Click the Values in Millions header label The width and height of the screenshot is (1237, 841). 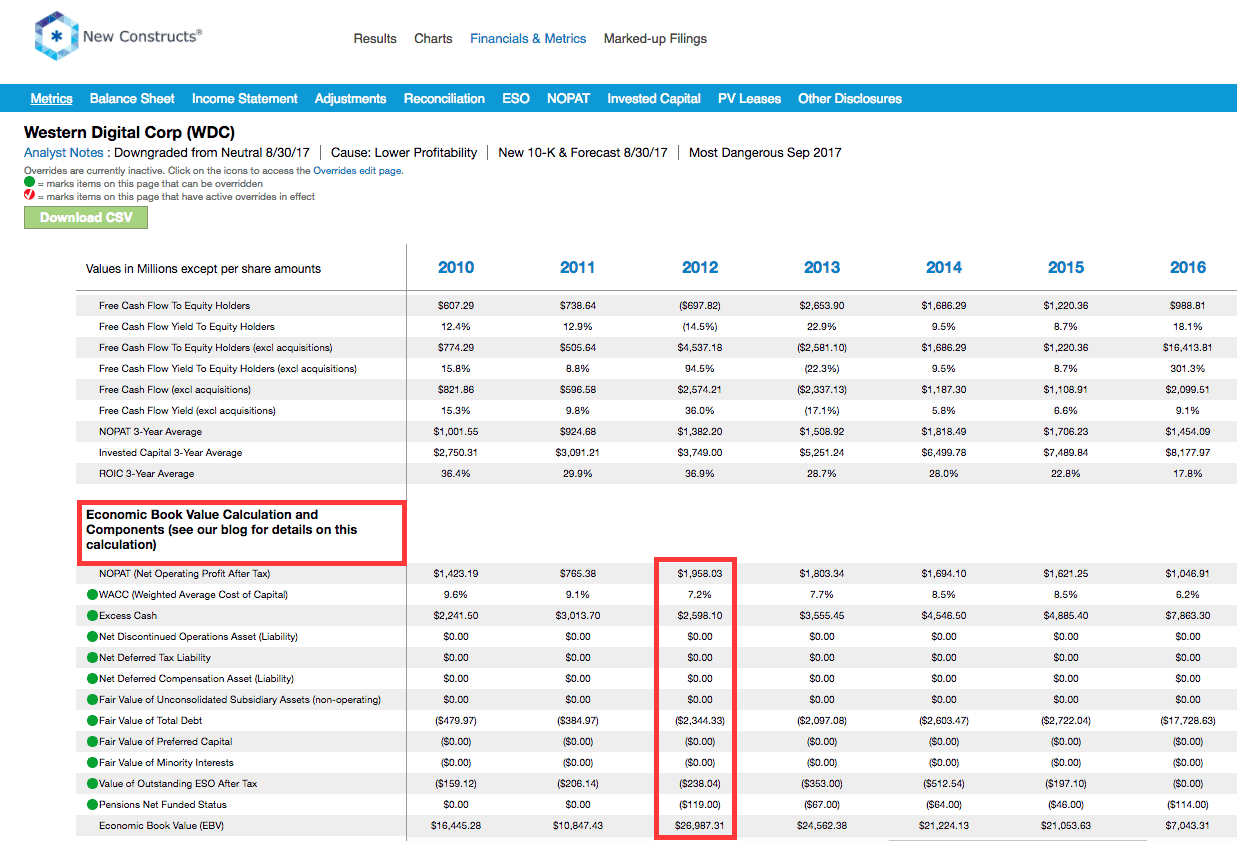point(203,269)
